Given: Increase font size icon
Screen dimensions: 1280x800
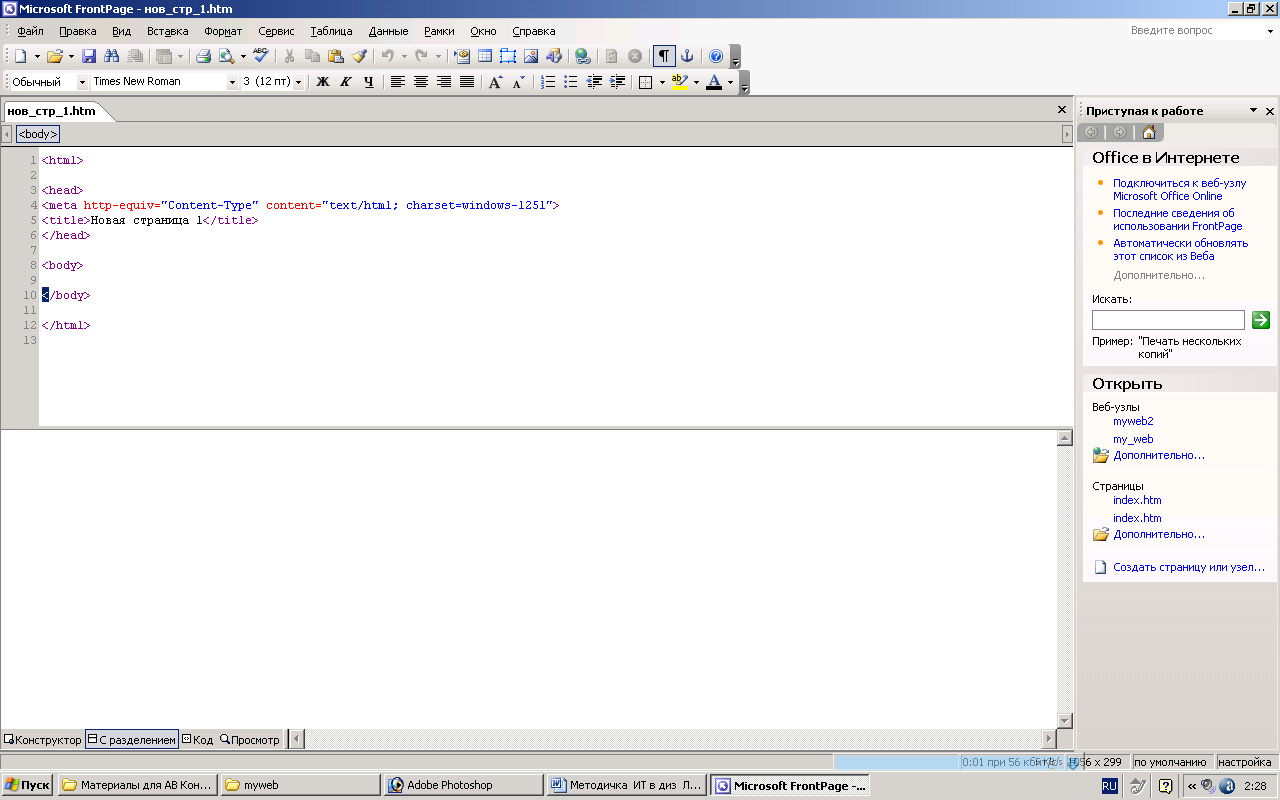Looking at the screenshot, I should [496, 82].
